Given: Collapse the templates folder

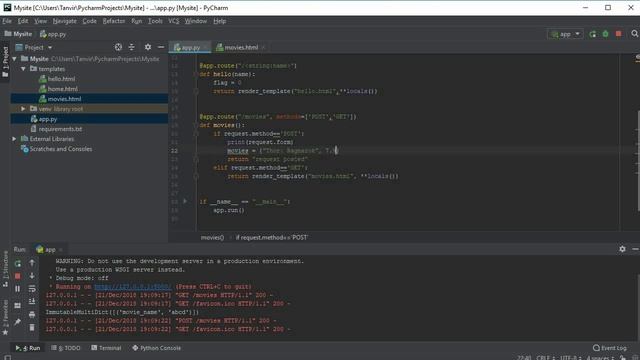Looking at the screenshot, I should coord(23,69).
